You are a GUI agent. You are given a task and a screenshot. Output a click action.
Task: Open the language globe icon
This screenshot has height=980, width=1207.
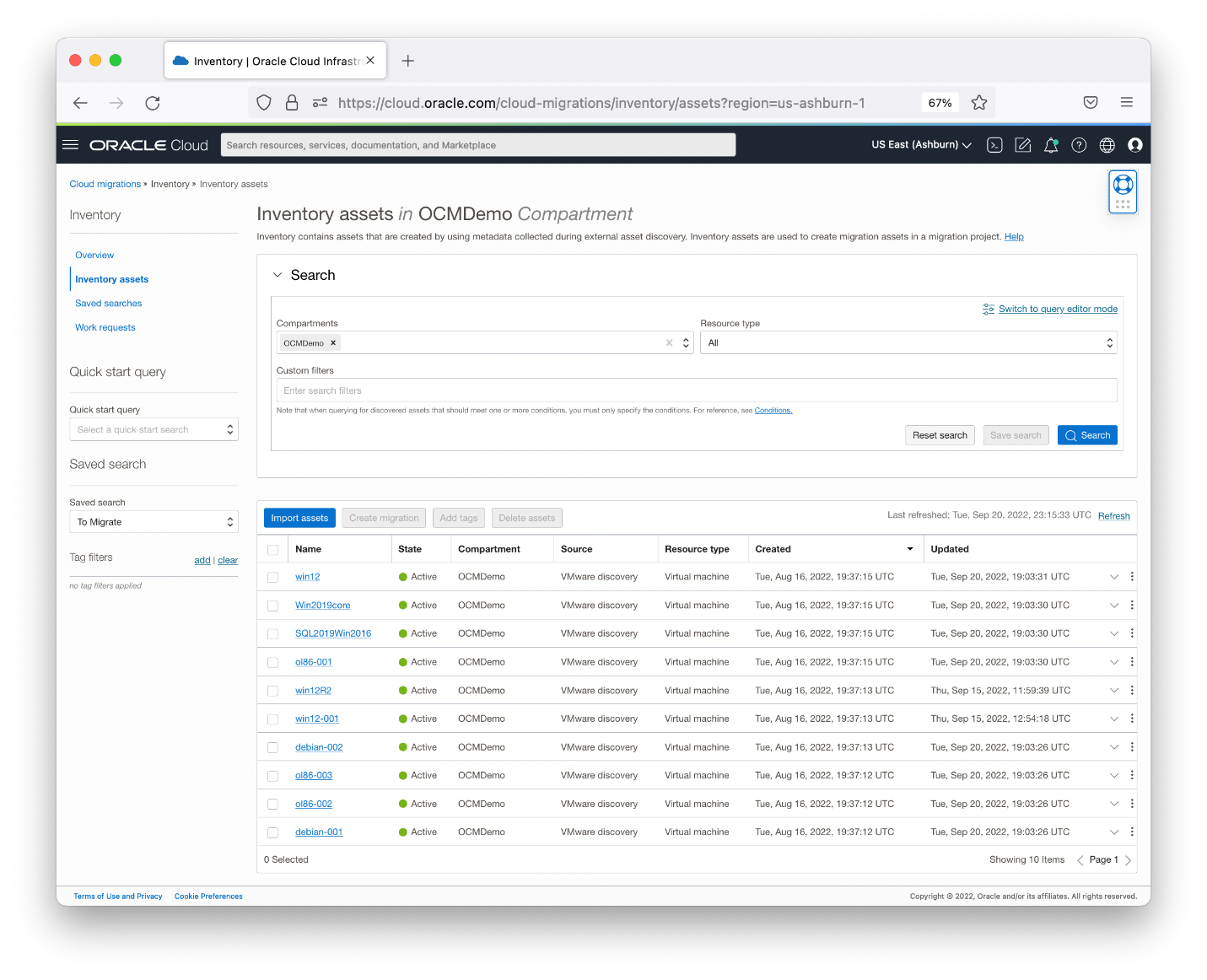pyautogui.click(x=1107, y=145)
